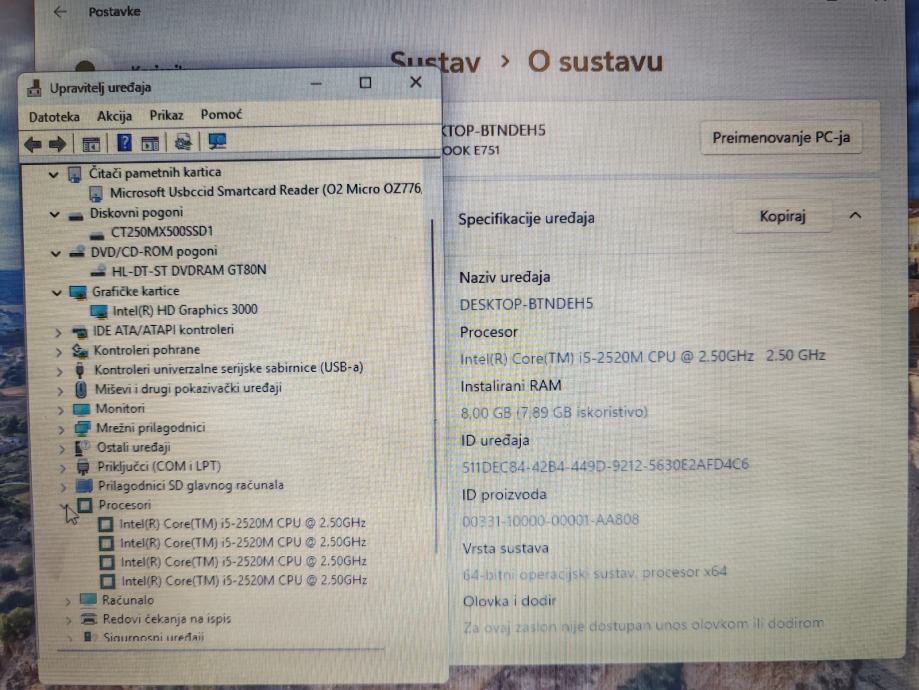Click the DVD/CD-ROM pogoni category icon
The height and width of the screenshot is (690, 919).
(x=77, y=253)
